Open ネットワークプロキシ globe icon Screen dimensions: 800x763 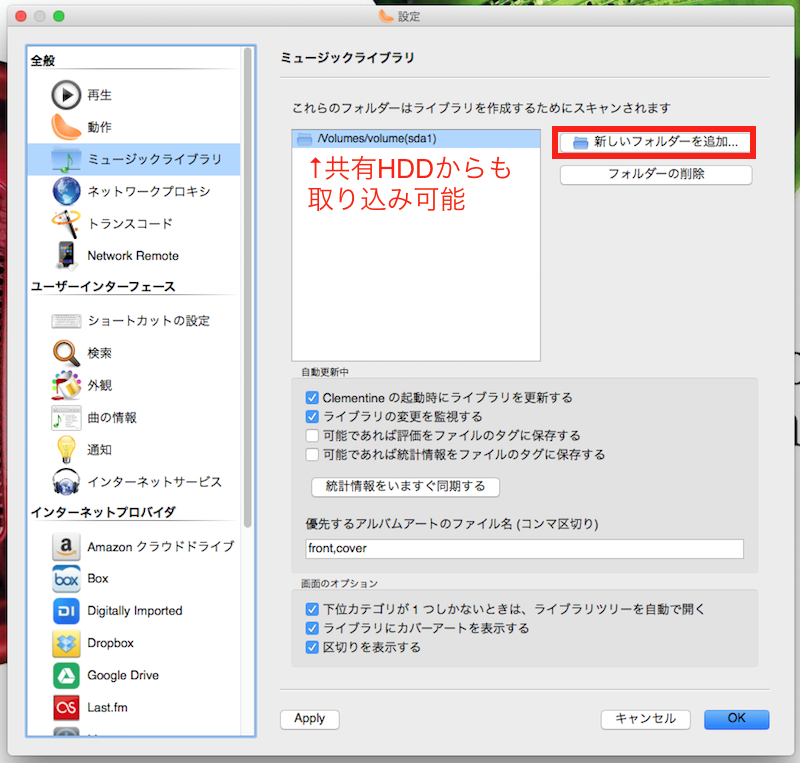click(x=66, y=191)
